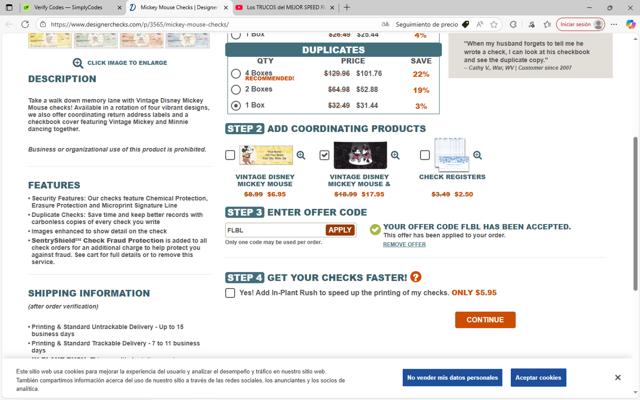Click Iniciar sesión profile button
640x400 pixels.
pos(580,24)
